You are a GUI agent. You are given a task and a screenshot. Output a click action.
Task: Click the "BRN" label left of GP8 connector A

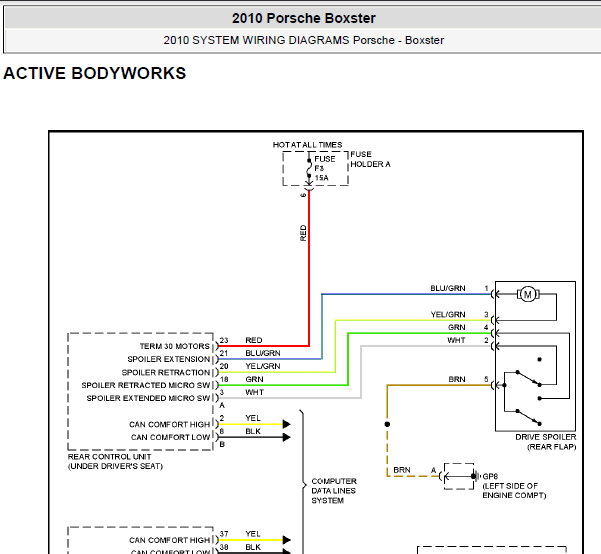(402, 470)
